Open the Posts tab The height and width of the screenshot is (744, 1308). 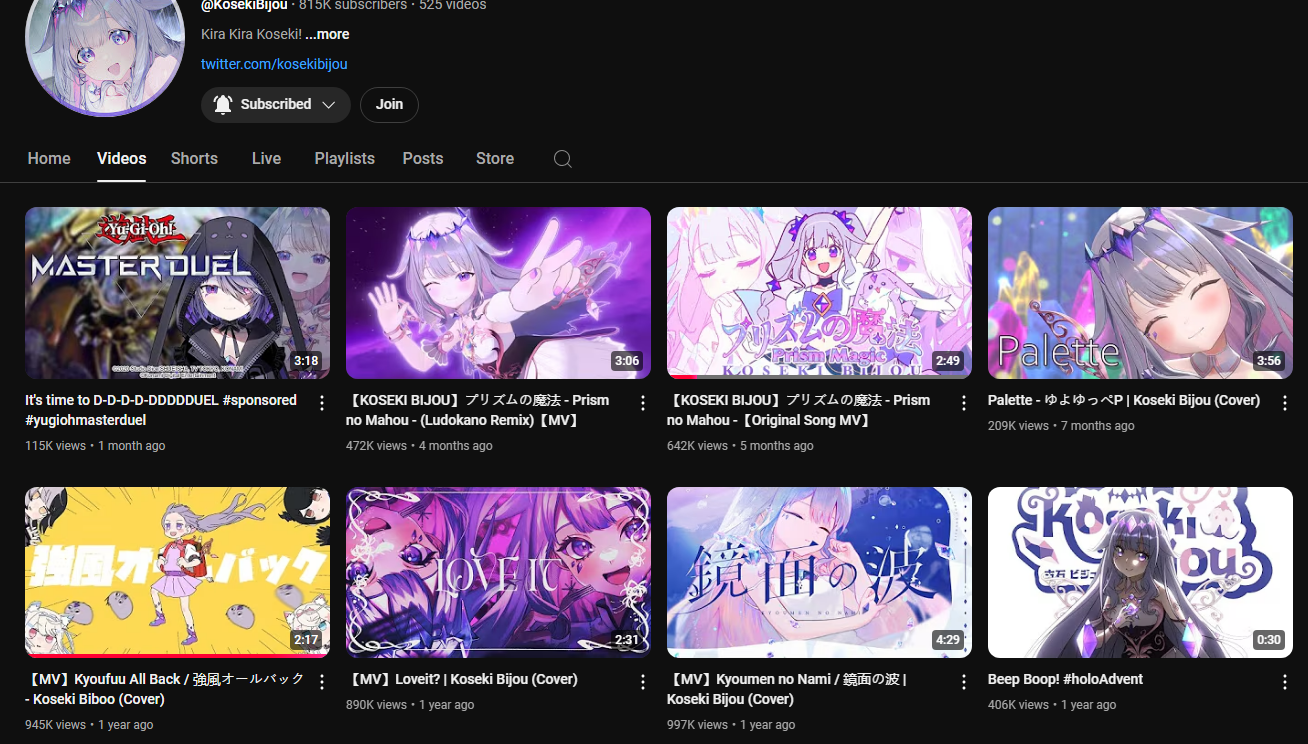click(423, 159)
